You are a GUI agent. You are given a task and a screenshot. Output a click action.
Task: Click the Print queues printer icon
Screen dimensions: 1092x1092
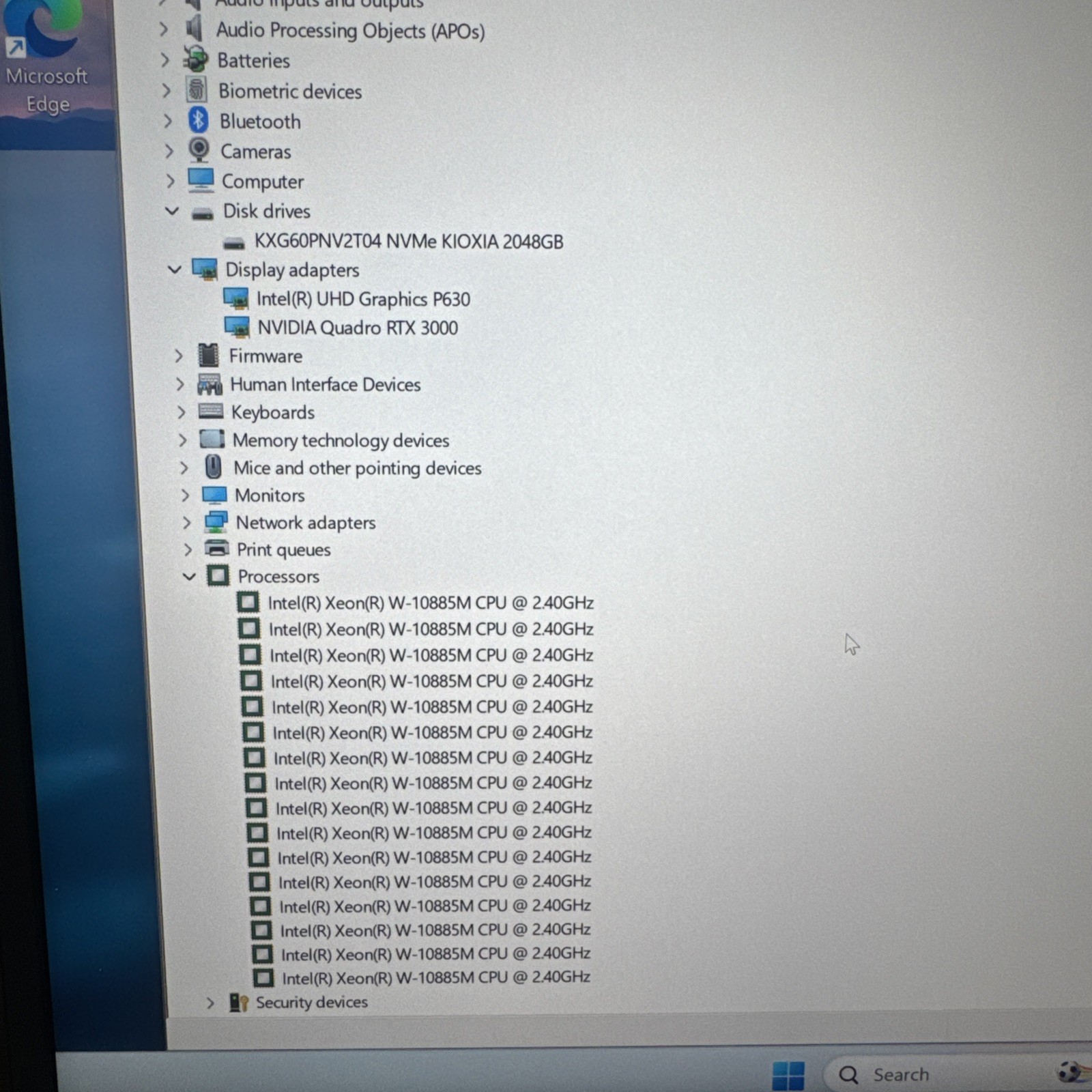tap(217, 548)
